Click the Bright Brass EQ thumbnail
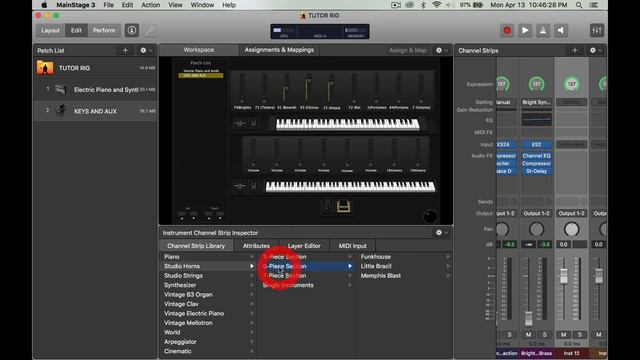This screenshot has width=640, height=360. click(x=536, y=119)
